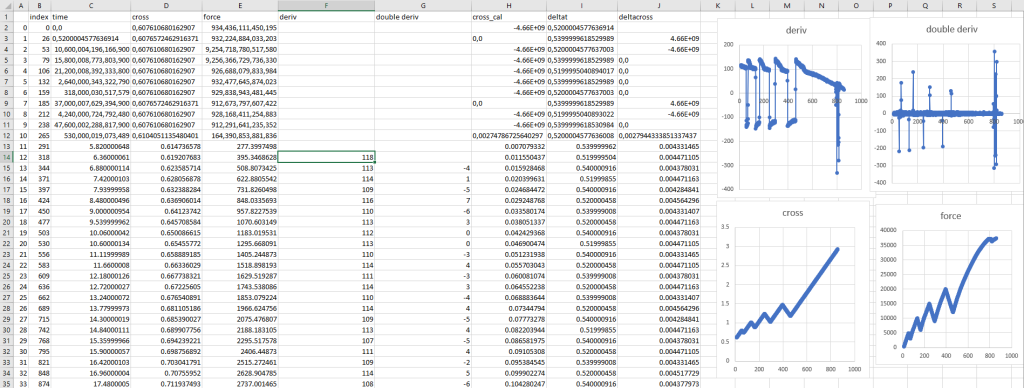Select row 1 header

[x=7, y=16]
